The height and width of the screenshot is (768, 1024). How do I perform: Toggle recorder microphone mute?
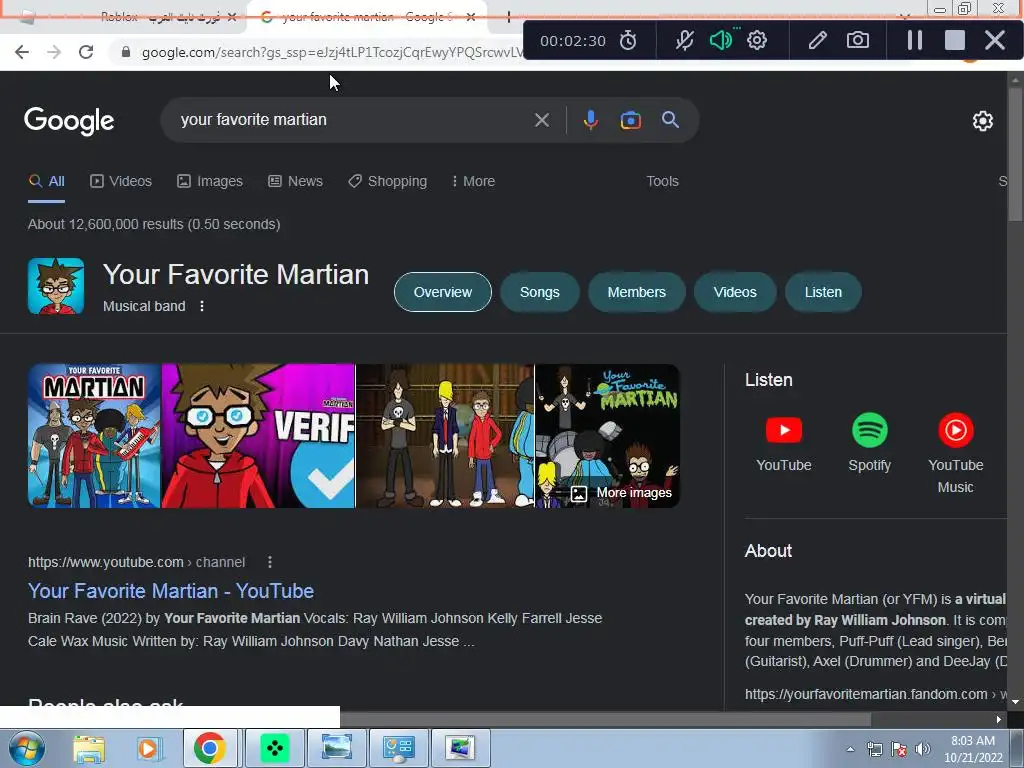(684, 40)
